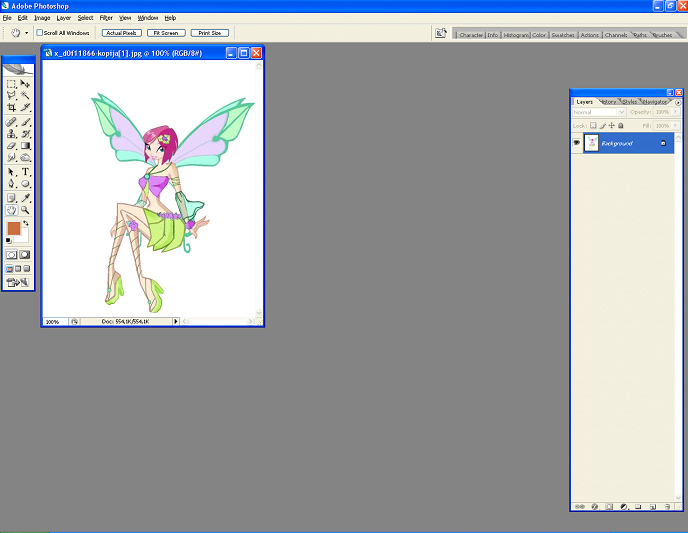Reset to default black and white colors

[x=8, y=240]
